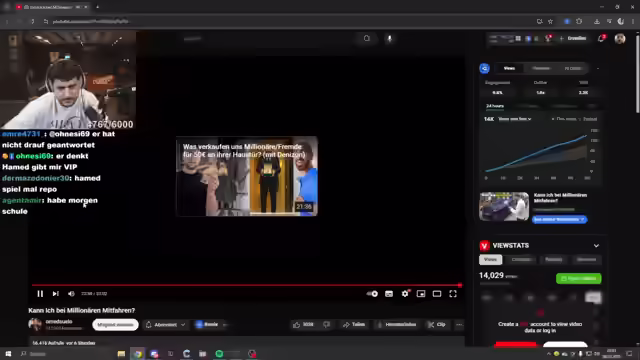Seek on the red video progress bar
This screenshot has height=360, width=640.
(x=247, y=285)
